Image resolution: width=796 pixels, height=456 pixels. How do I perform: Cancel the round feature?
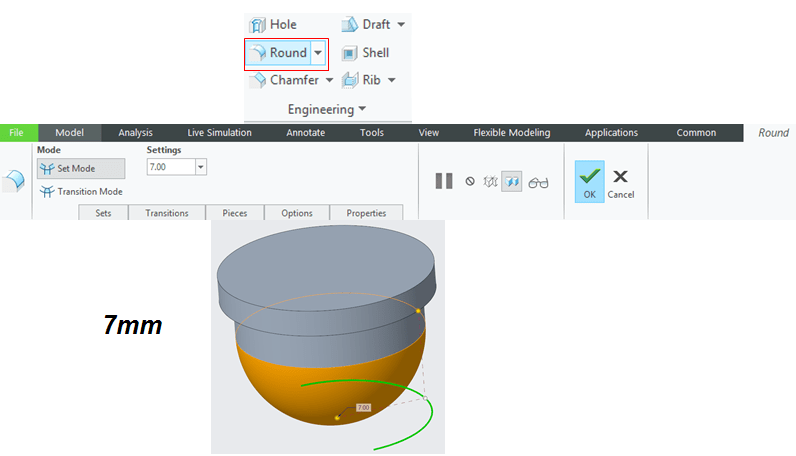click(621, 182)
